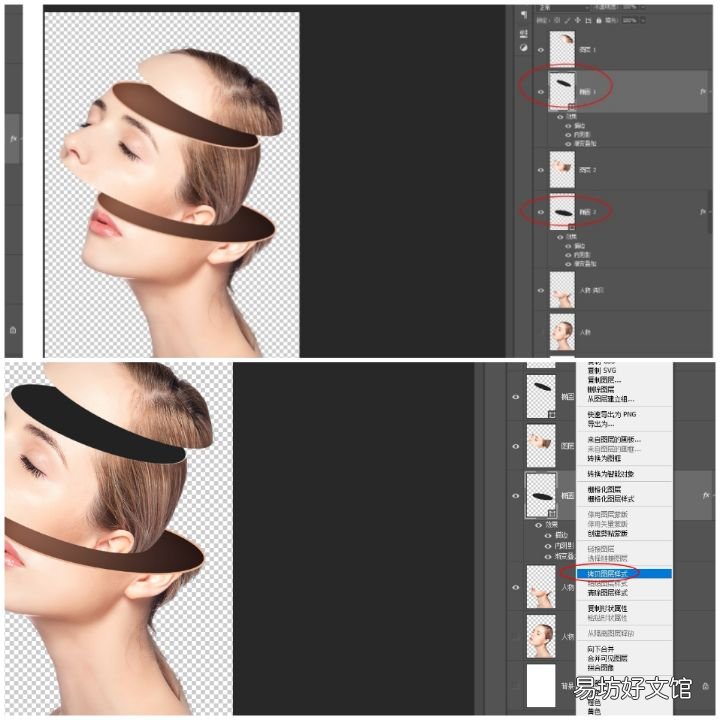Viewport: 720px width, 720px height.
Task: Toggle 描边 effect eye under 椭圆 1
Action: click(x=568, y=126)
